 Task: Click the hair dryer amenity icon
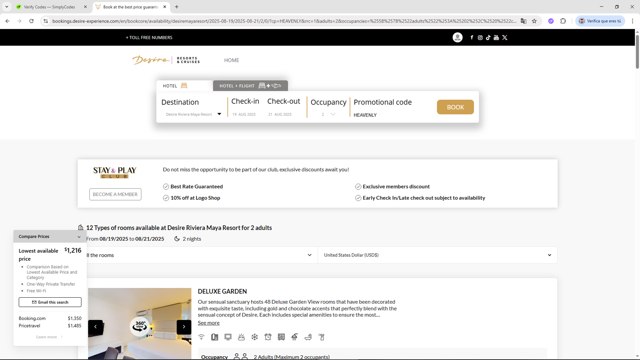click(322, 337)
